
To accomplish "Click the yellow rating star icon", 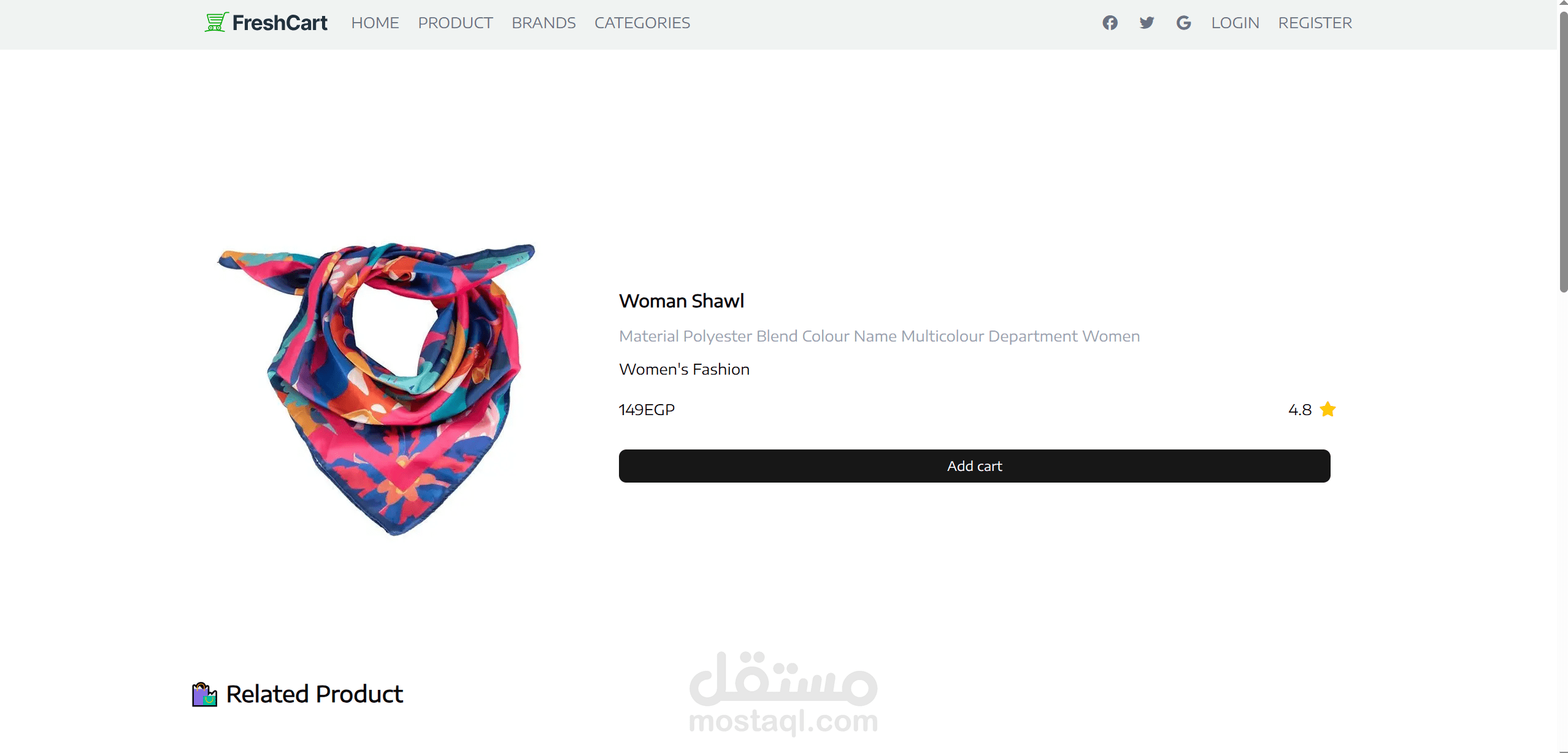I will pyautogui.click(x=1328, y=409).
